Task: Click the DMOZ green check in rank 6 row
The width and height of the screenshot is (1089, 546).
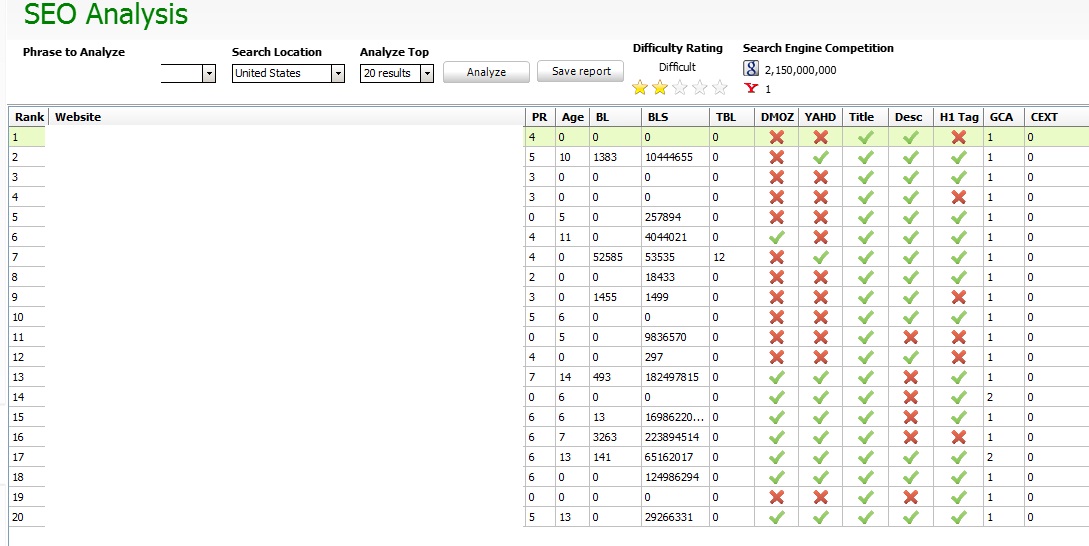Action: coord(776,238)
